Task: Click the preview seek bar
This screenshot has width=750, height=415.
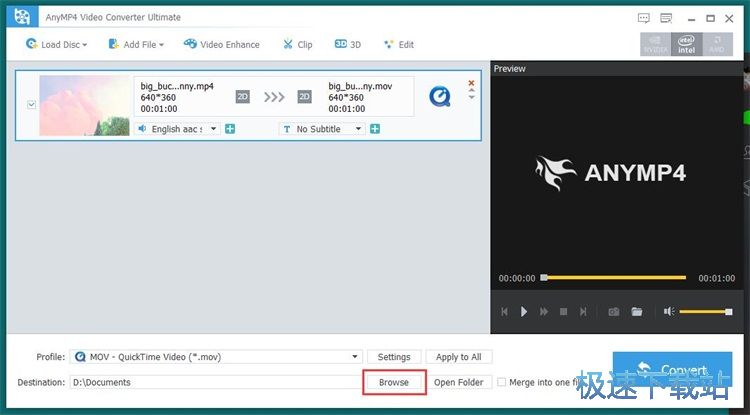Action: (x=614, y=277)
